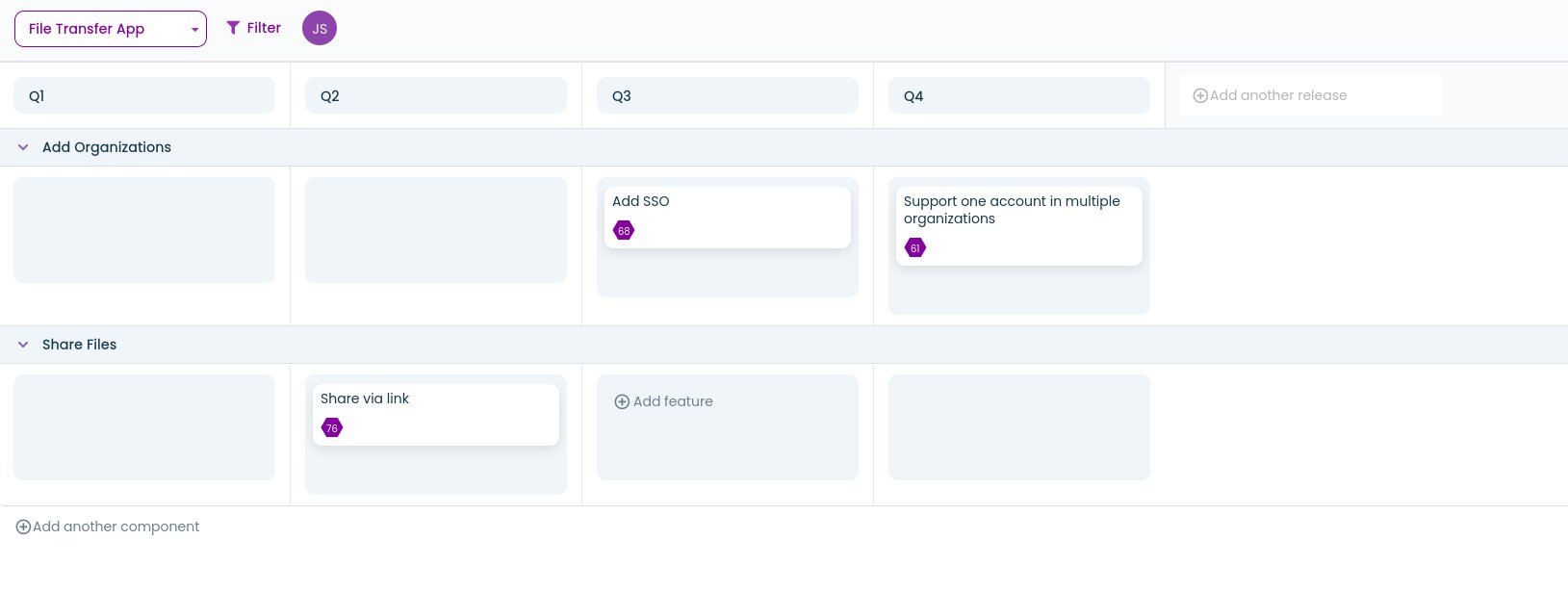
Task: Open the Share via link card
Action: [436, 404]
